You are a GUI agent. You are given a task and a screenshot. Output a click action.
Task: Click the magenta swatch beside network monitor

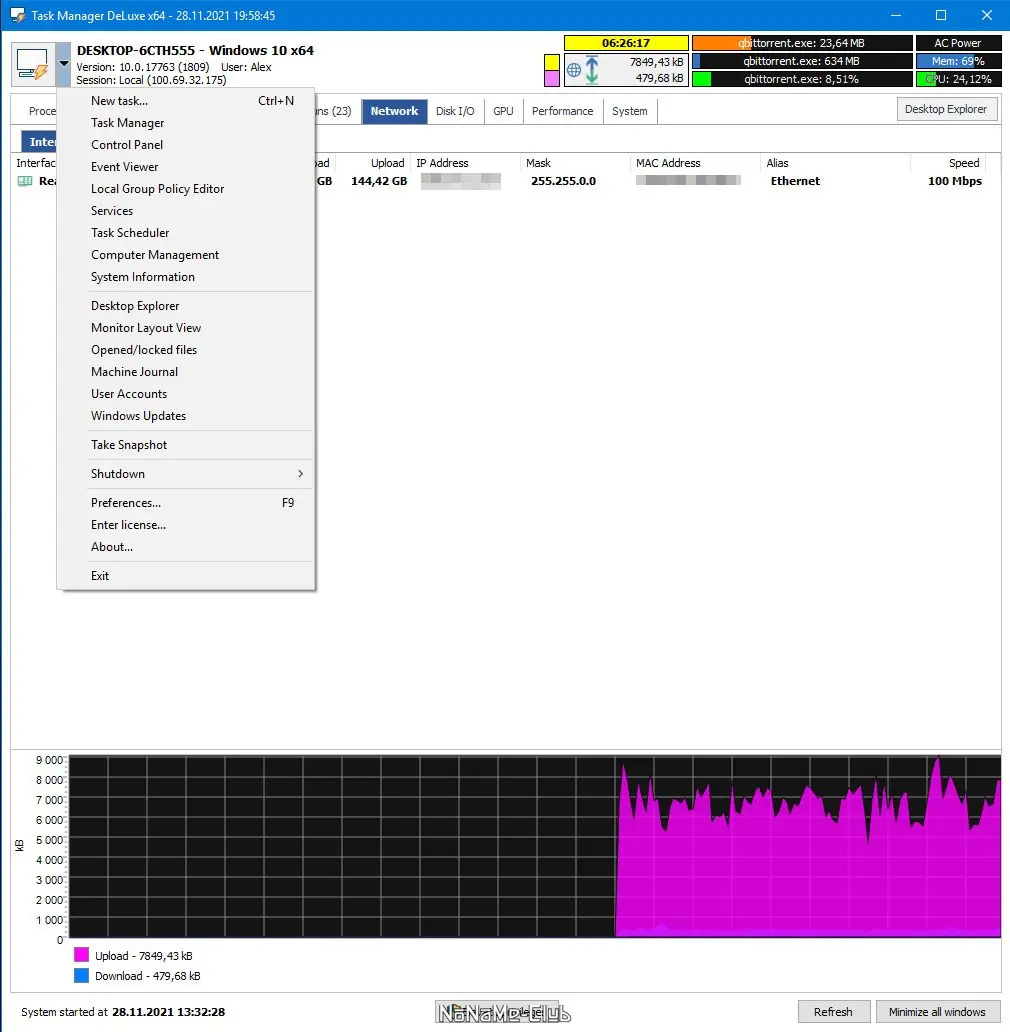[552, 79]
